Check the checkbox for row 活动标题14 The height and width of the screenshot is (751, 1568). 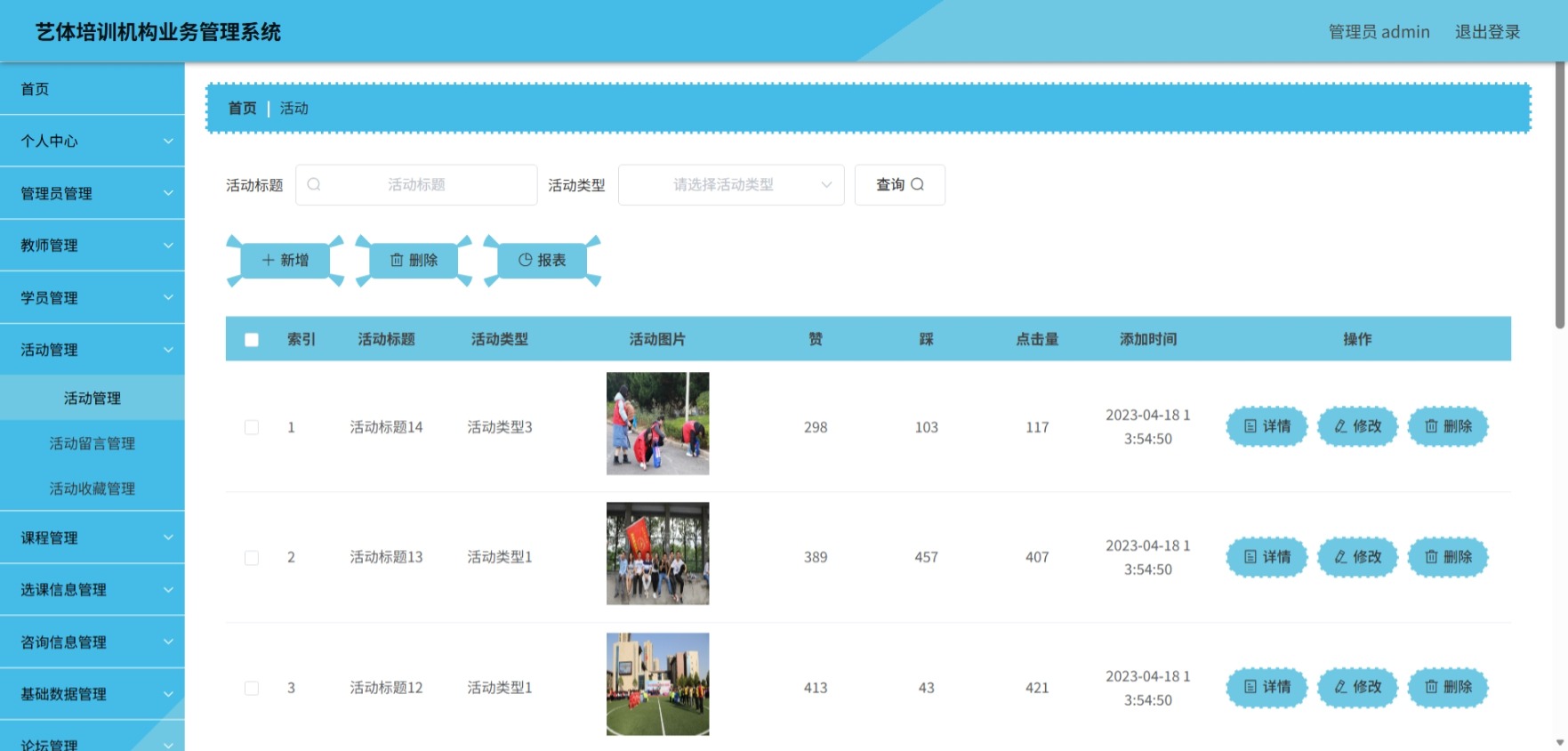[252, 427]
